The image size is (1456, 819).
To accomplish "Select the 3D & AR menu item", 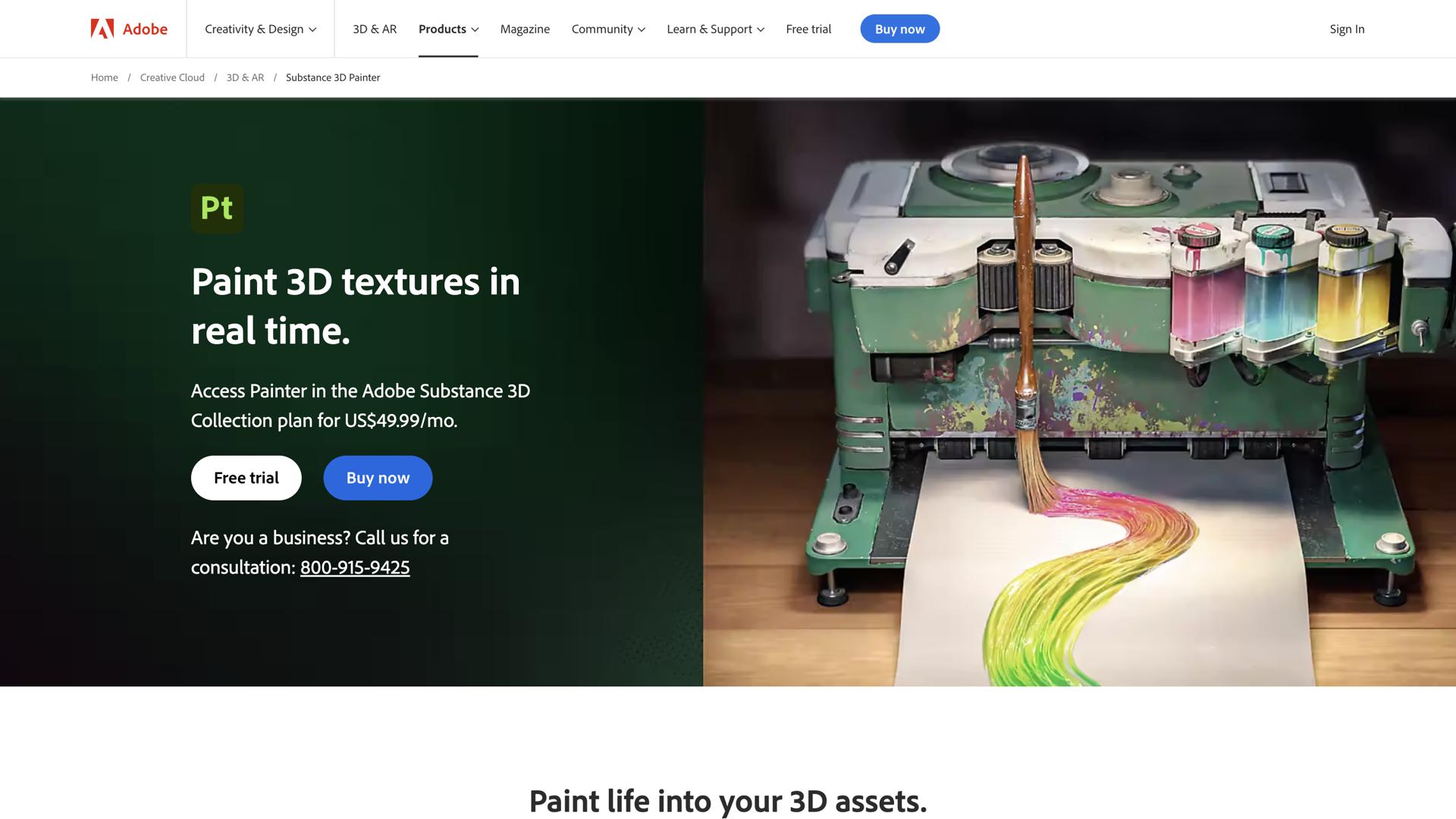I will coord(374,29).
